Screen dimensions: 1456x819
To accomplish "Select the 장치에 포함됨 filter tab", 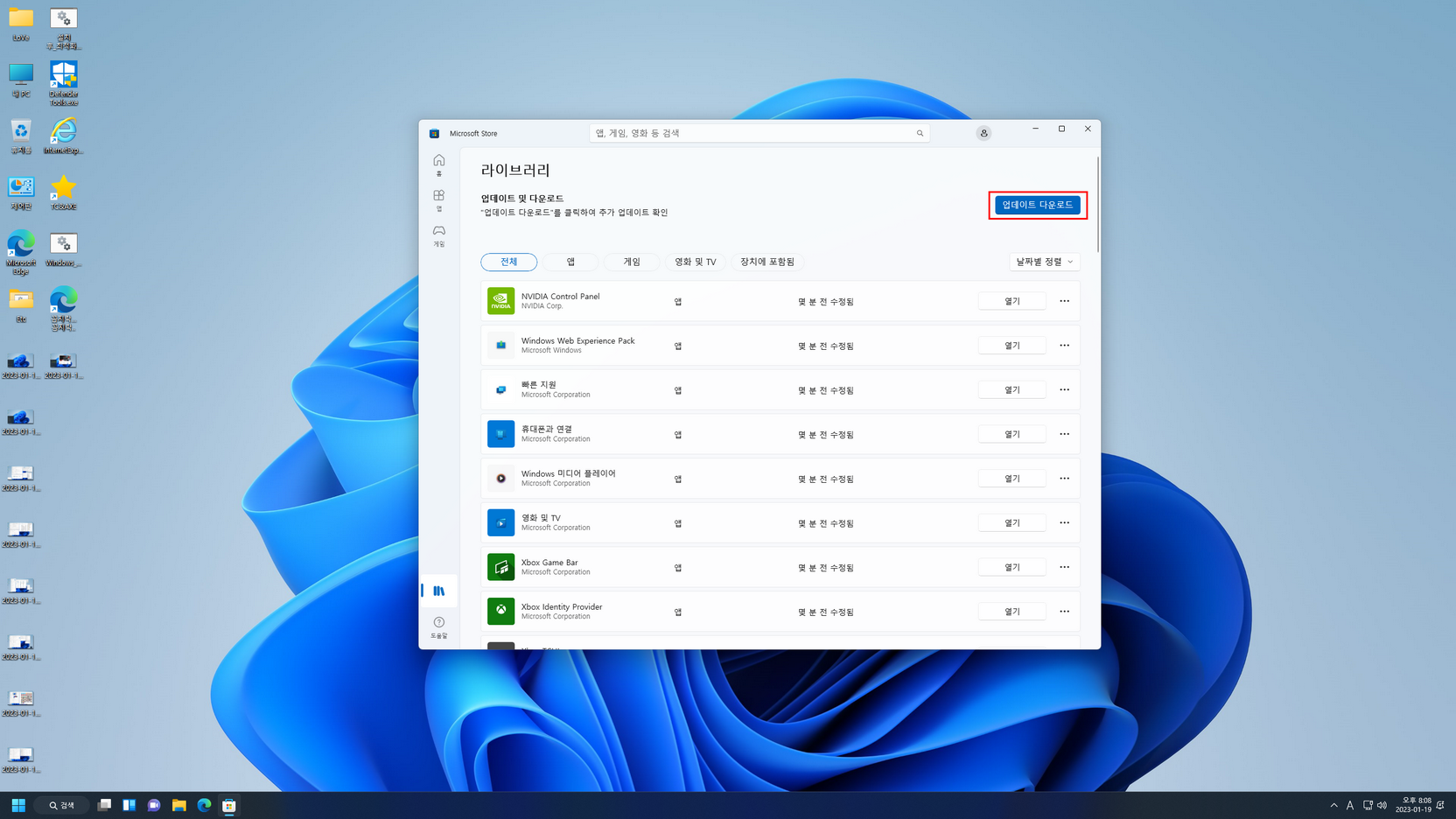I will [767, 262].
